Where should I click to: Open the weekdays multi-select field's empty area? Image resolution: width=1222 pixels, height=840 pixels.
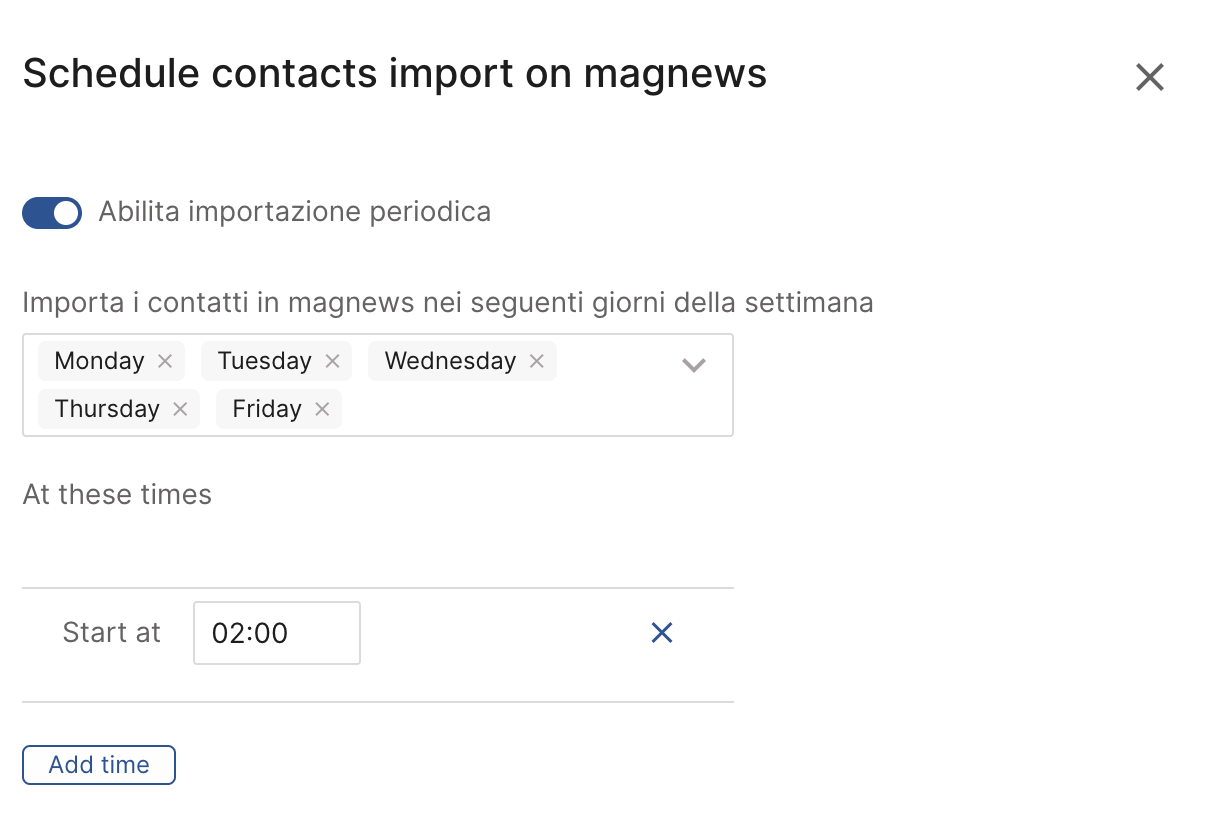coord(520,409)
